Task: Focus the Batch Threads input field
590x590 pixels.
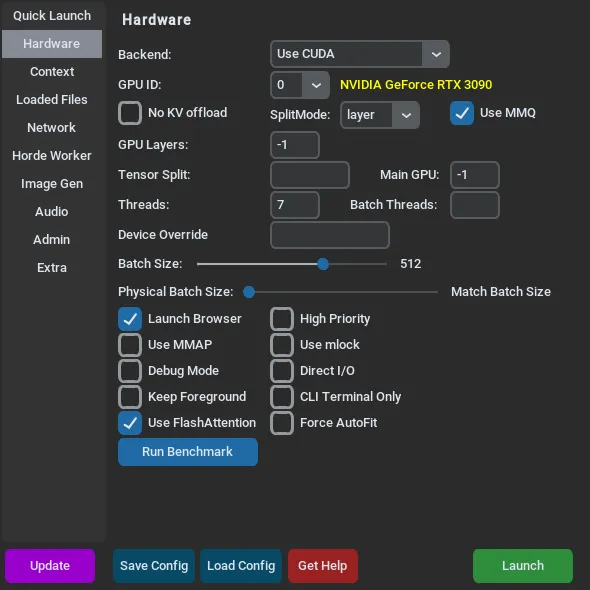Action: pyautogui.click(x=475, y=205)
